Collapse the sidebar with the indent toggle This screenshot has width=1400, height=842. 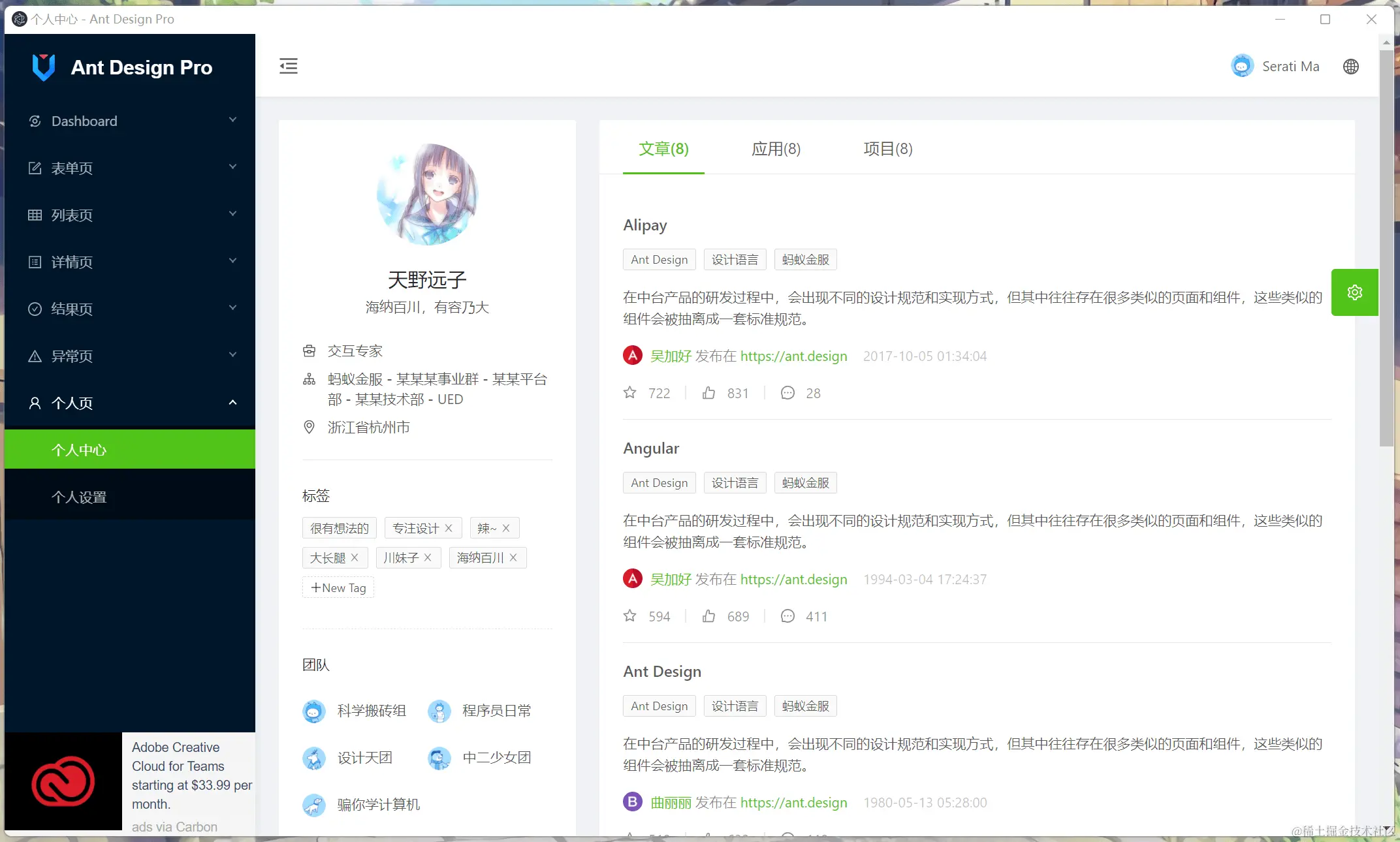click(x=288, y=66)
